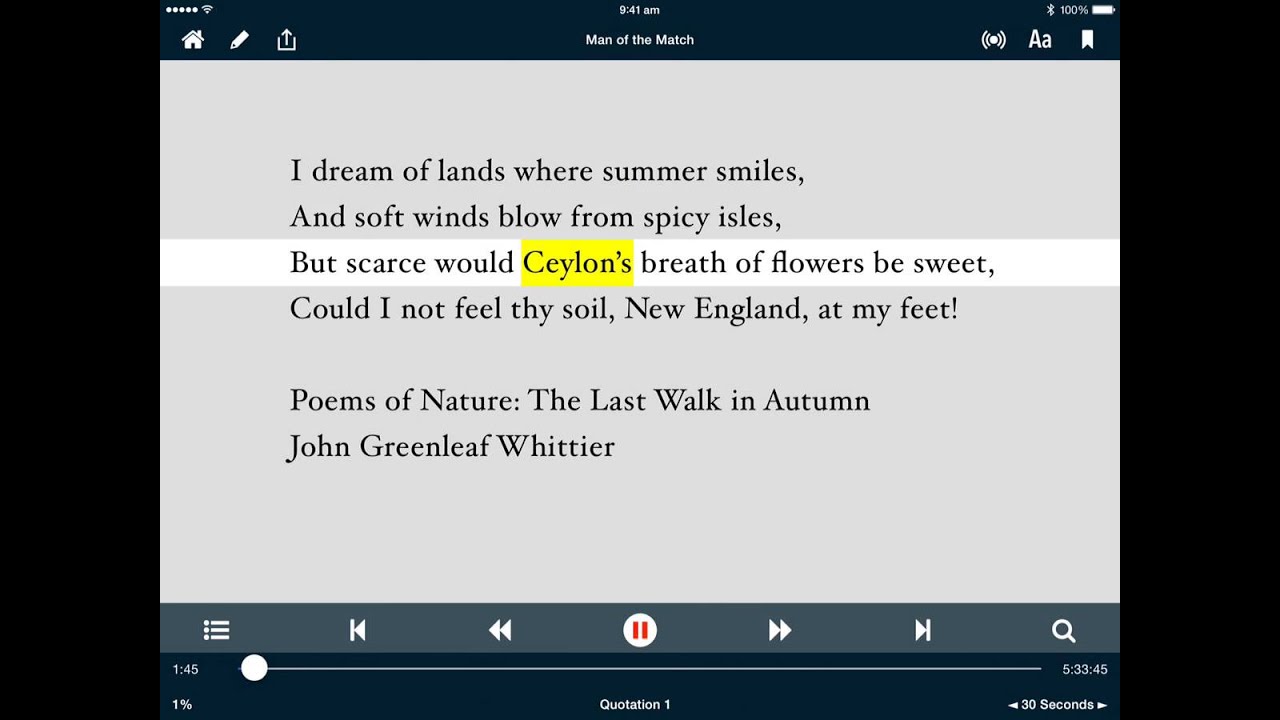
Task: Skip to previous chapter
Action: (x=358, y=630)
